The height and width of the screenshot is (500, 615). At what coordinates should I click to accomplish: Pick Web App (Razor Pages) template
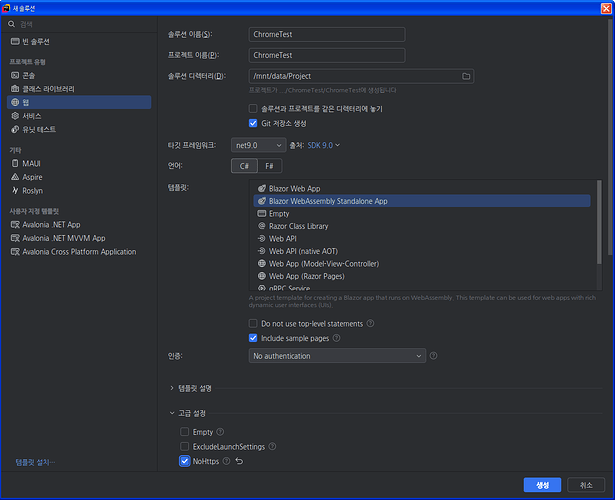point(422,276)
